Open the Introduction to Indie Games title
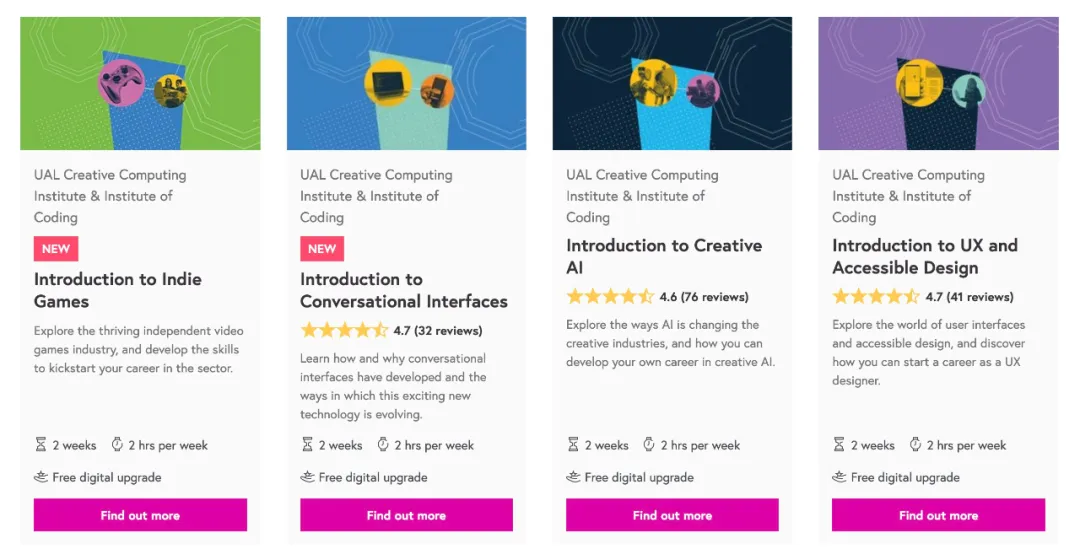The height and width of the screenshot is (560, 1080). click(x=118, y=290)
